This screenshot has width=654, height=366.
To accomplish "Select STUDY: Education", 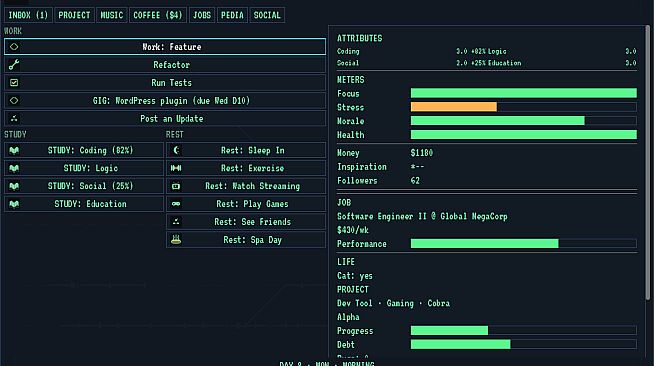I will (84, 204).
